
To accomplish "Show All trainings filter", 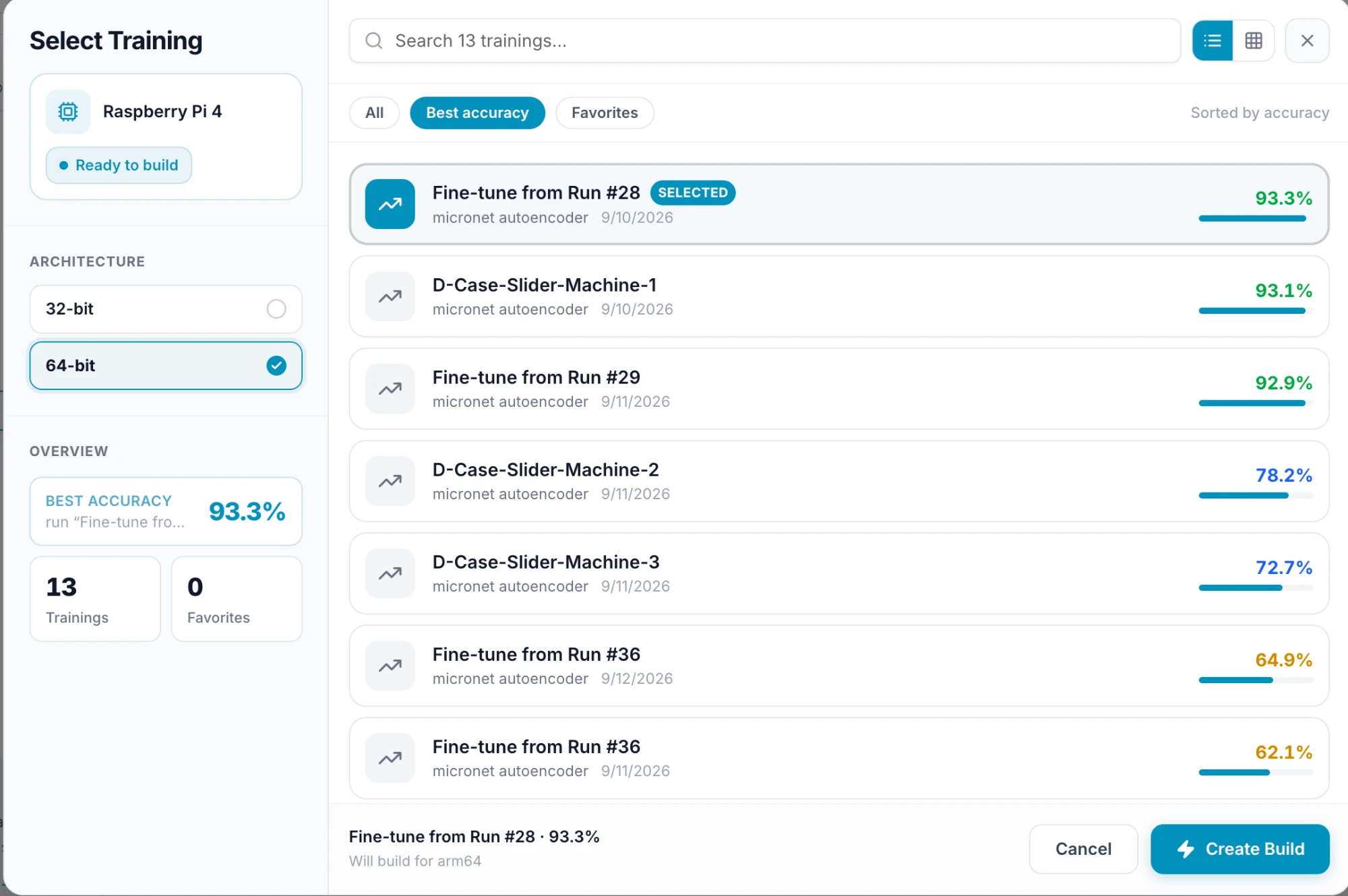I will coord(375,113).
